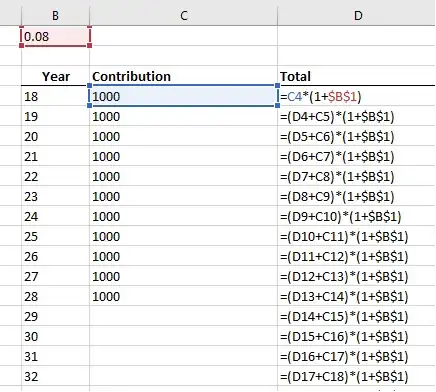Image resolution: width=436 pixels, height=392 pixels.
Task: Click the Year header cell
Action: (55, 76)
